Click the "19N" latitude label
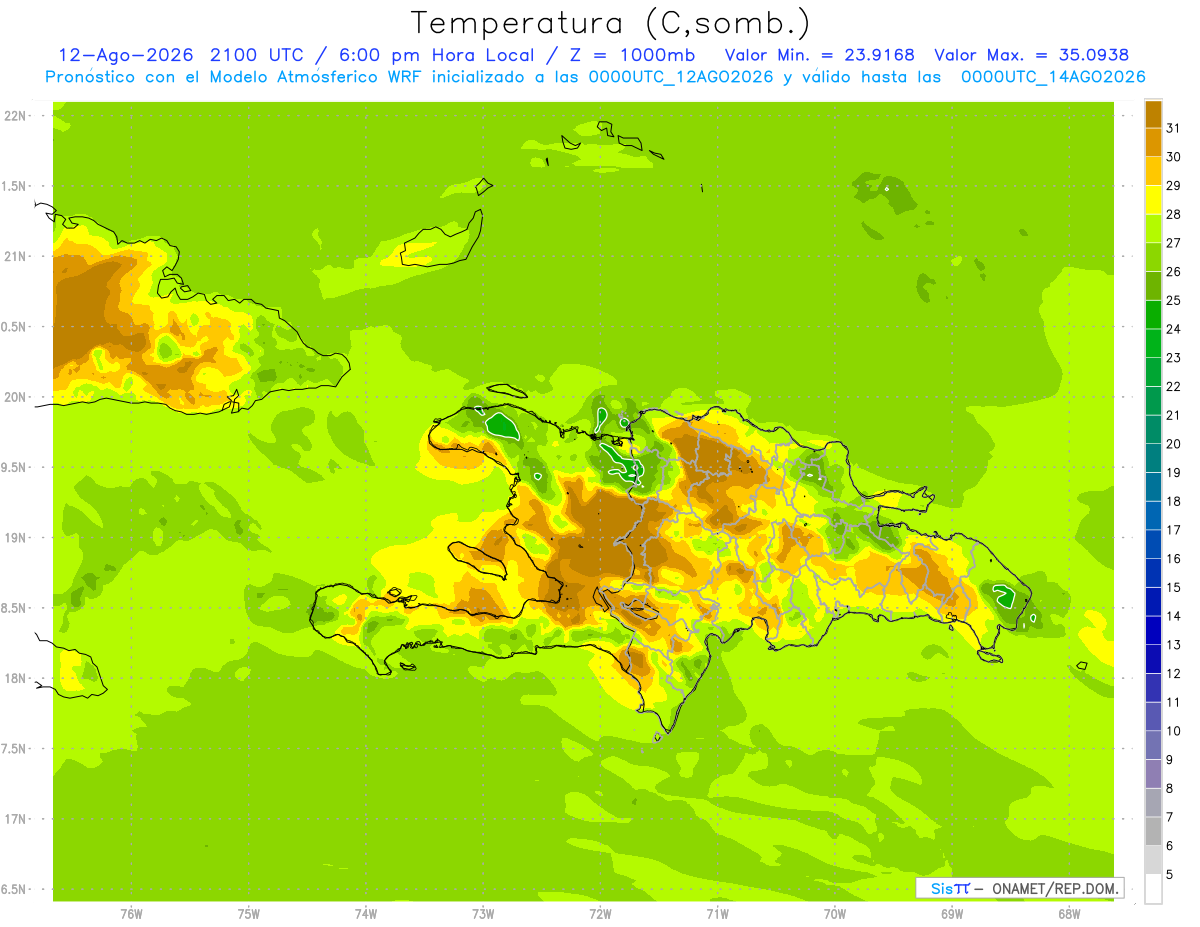Viewport: 1200px width, 927px height. [16, 538]
